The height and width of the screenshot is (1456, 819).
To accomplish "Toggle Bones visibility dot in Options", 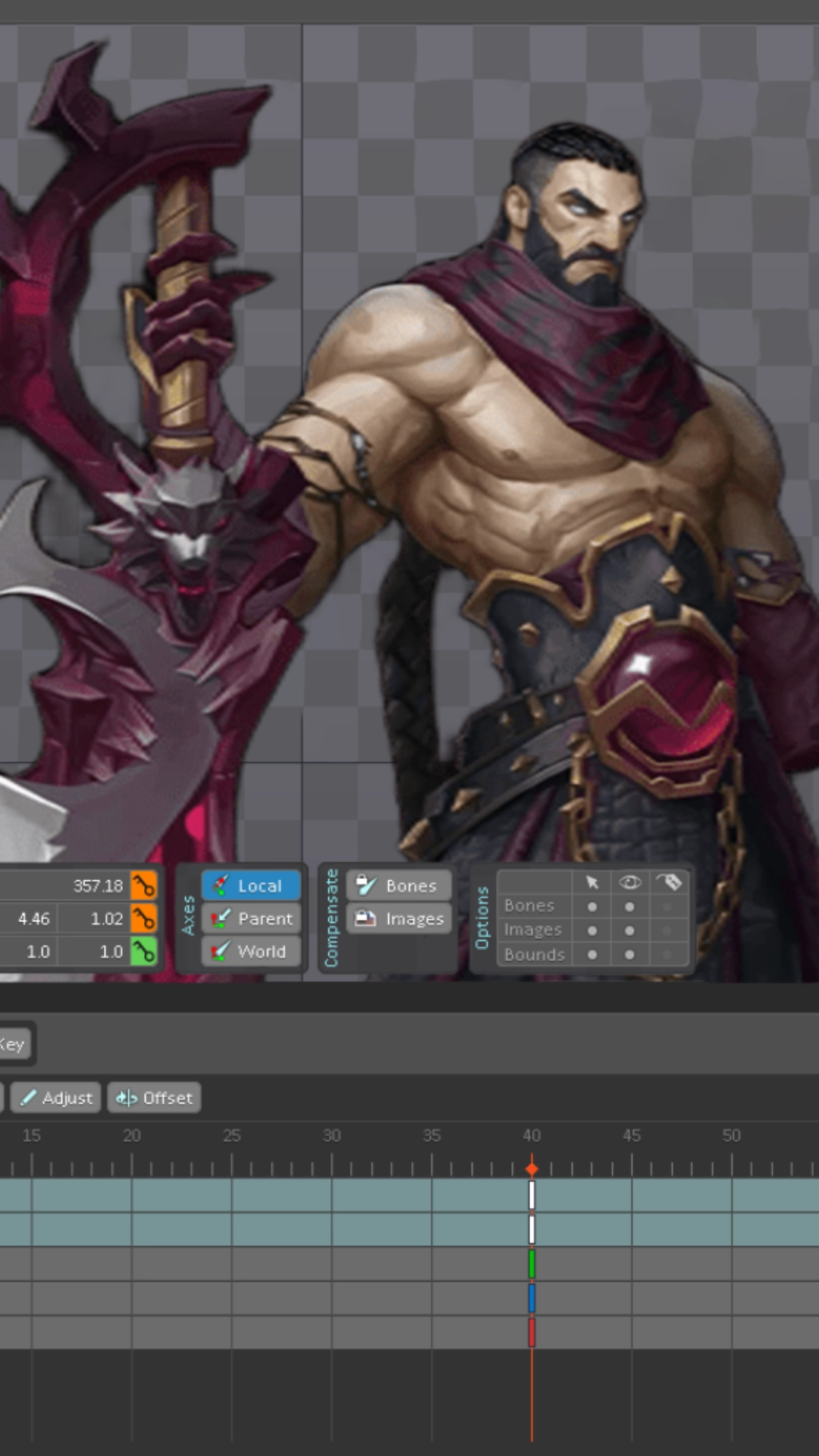I will coord(629,906).
